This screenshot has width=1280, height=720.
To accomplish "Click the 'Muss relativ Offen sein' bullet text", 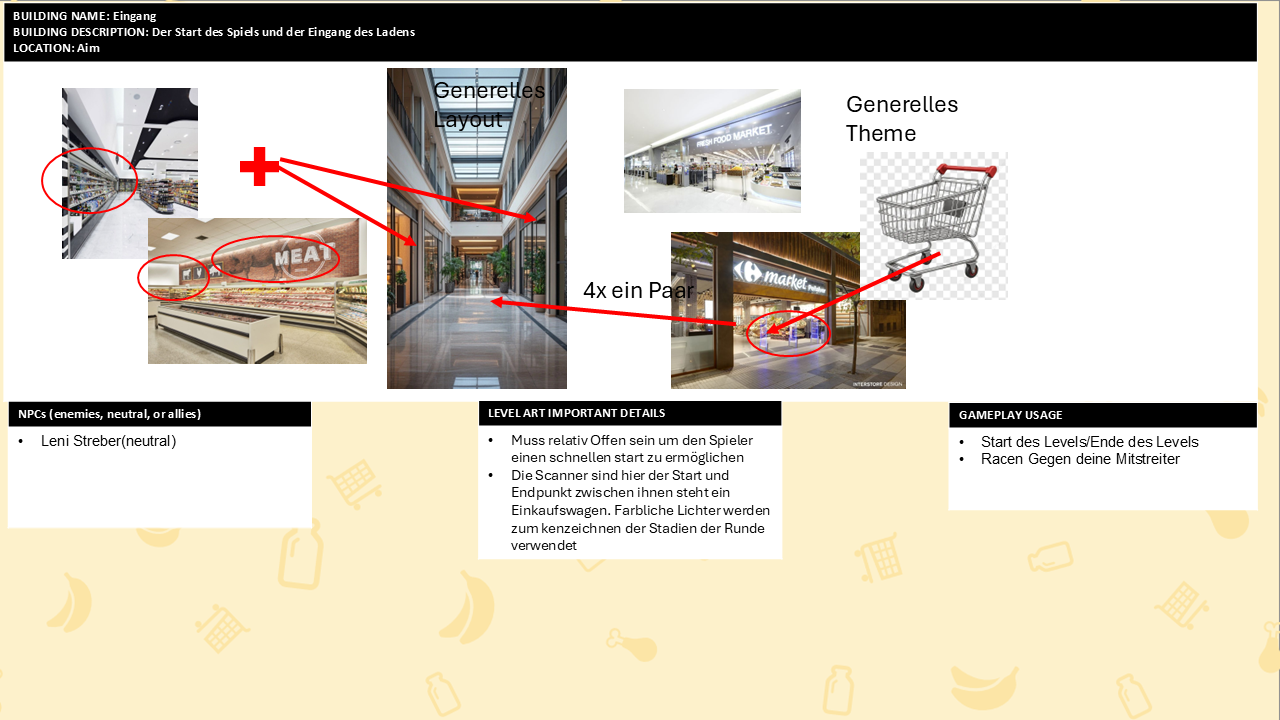I will pos(632,449).
